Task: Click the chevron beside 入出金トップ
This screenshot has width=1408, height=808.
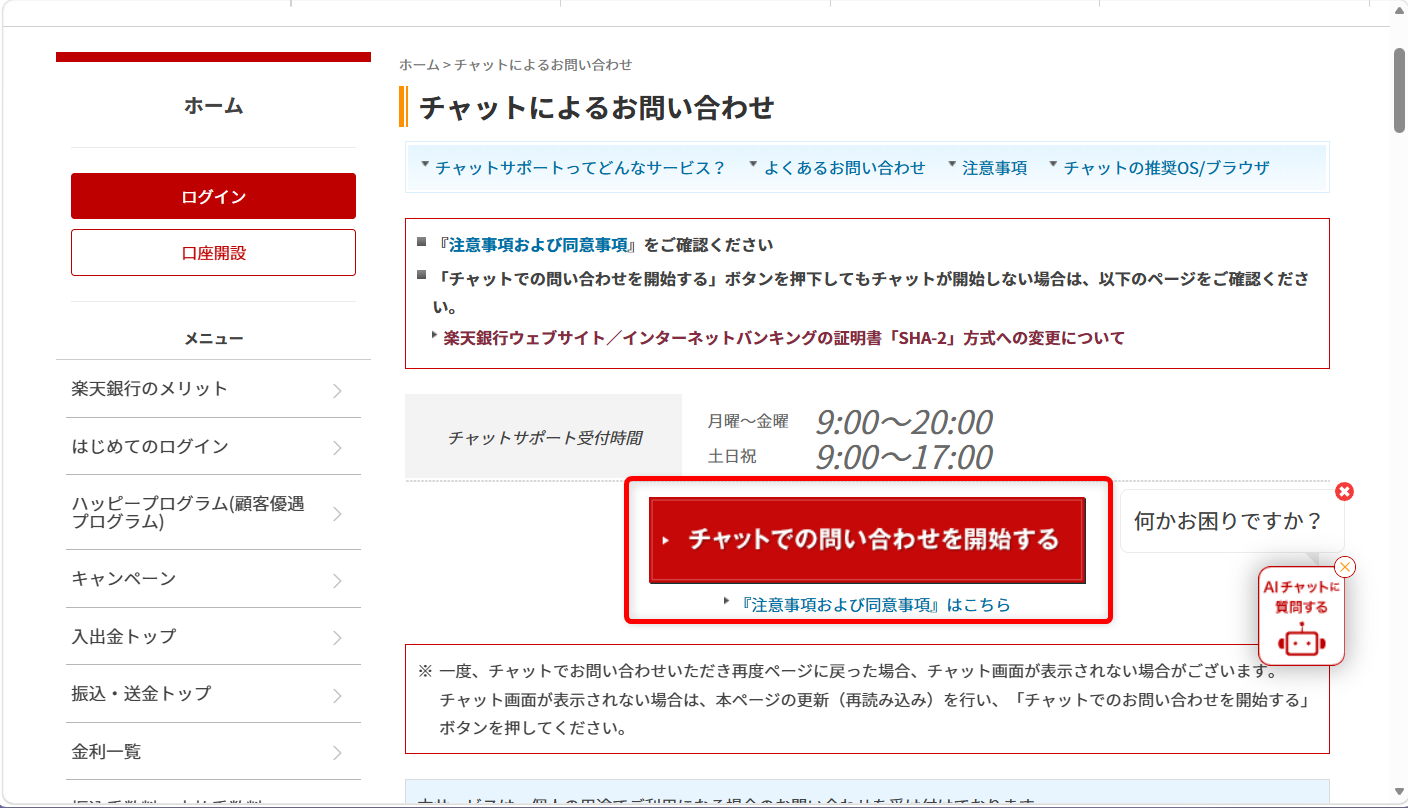Action: (x=338, y=637)
